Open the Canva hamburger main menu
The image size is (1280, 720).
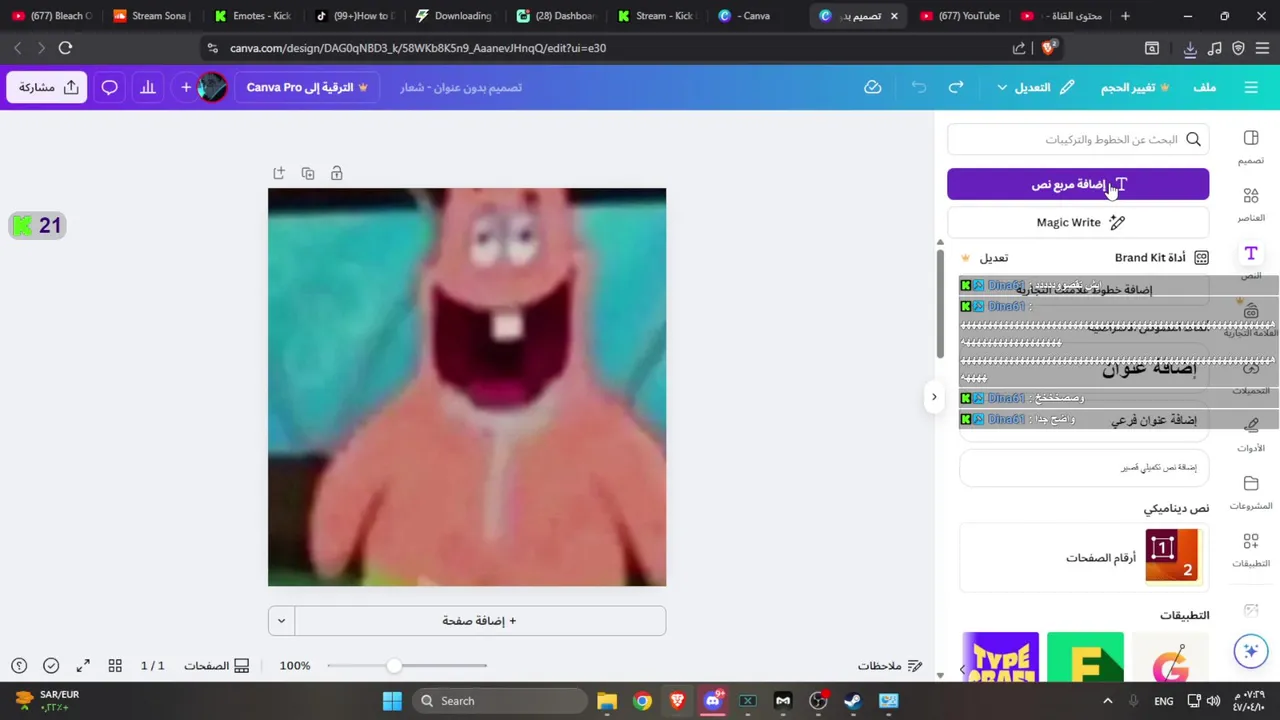click(x=1251, y=87)
